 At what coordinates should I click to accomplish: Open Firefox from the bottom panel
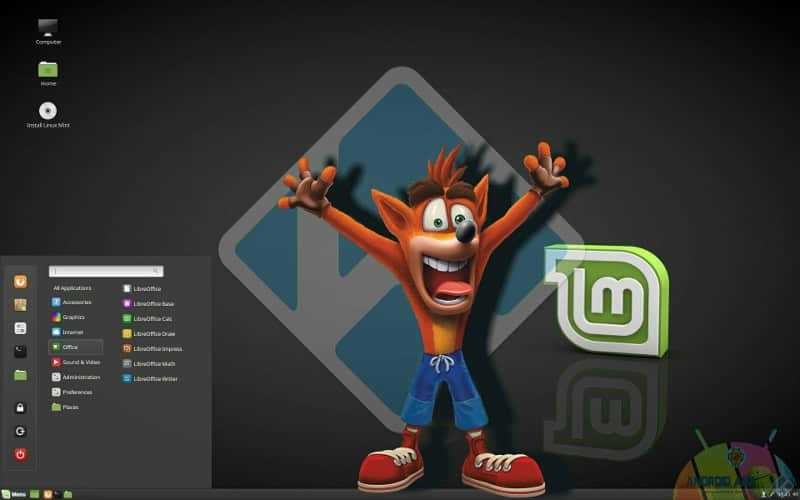pyautogui.click(x=47, y=494)
